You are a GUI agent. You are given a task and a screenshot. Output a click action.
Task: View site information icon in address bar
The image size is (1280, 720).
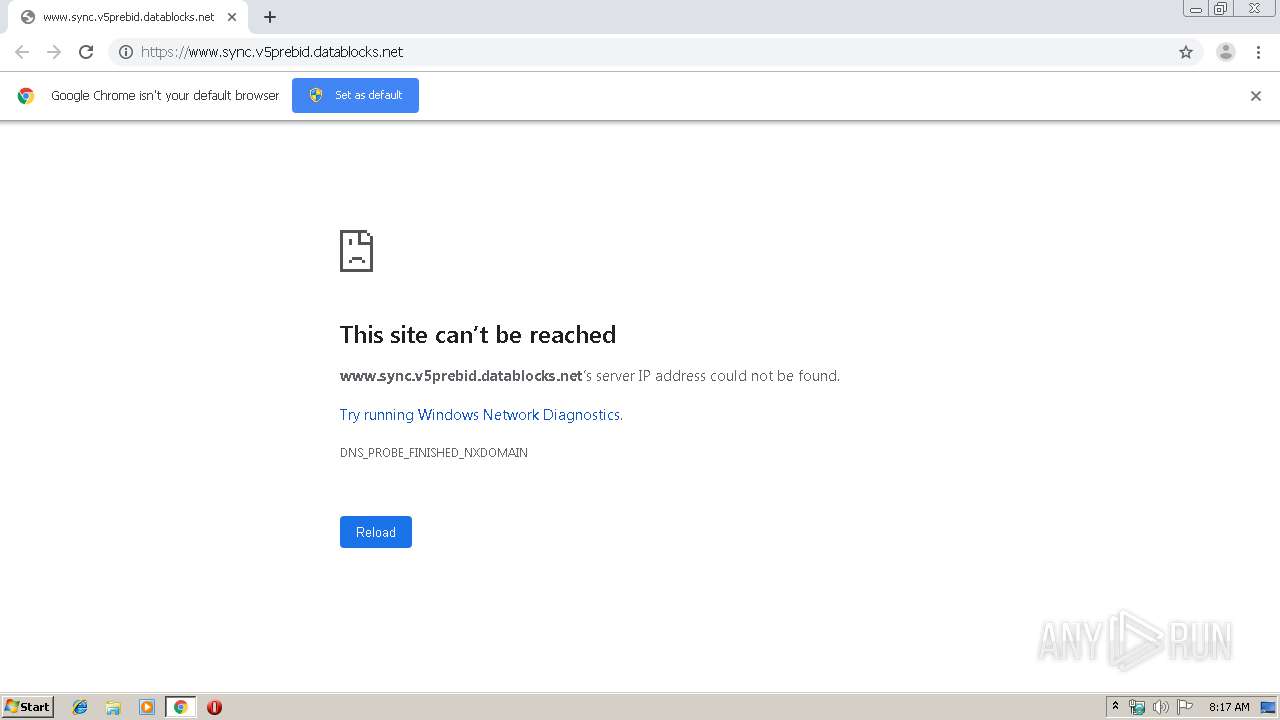click(126, 52)
